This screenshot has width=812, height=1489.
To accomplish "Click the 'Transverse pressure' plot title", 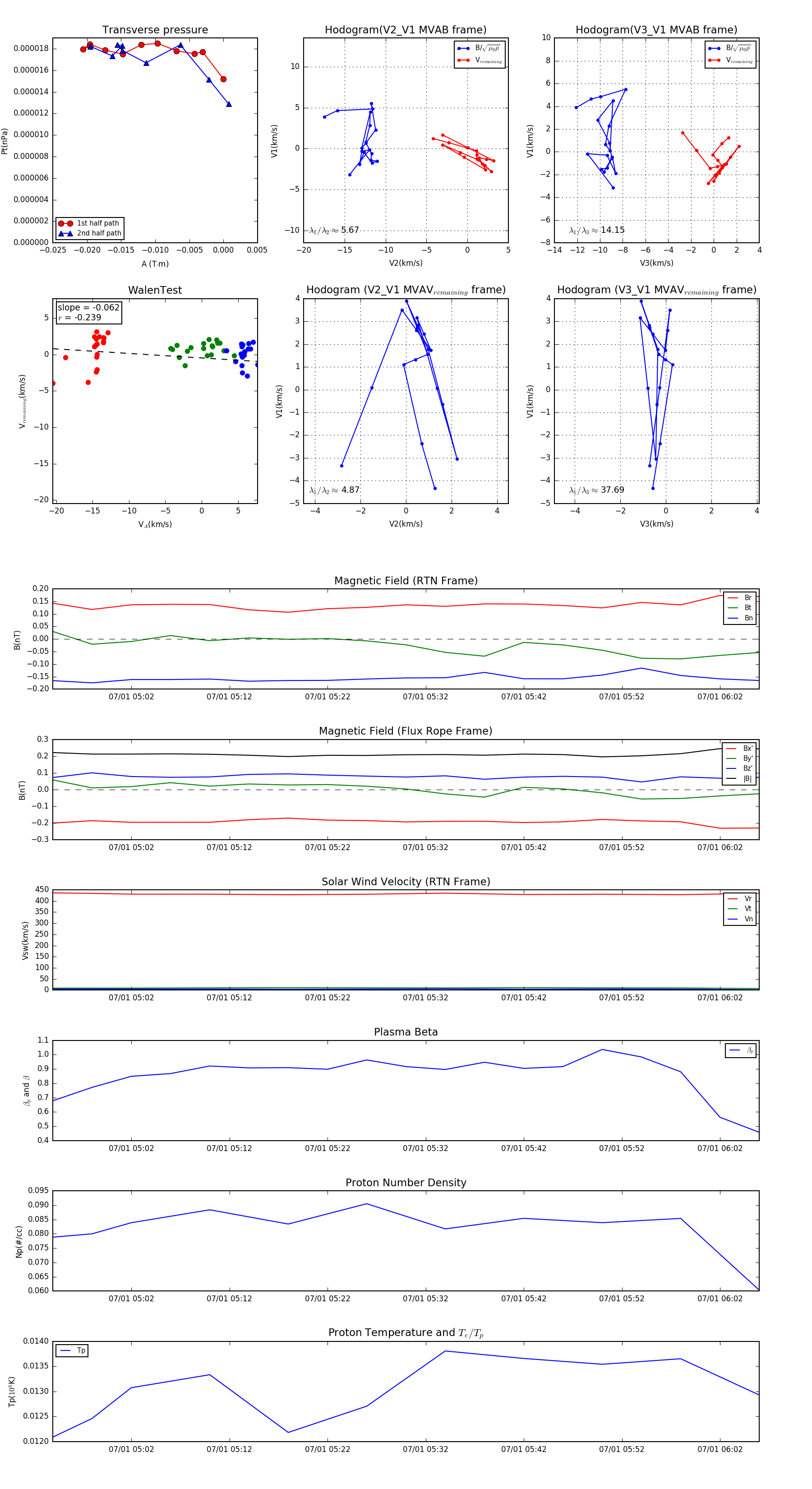I will click(155, 29).
